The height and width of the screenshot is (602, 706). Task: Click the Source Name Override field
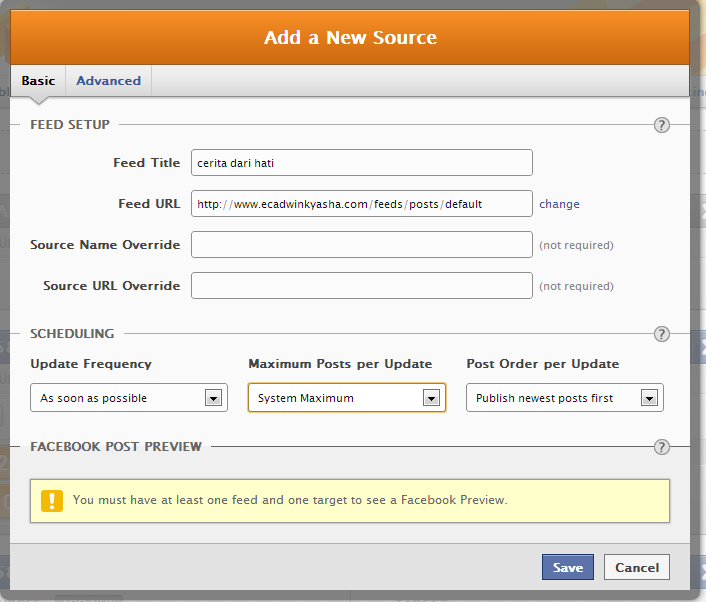click(361, 245)
